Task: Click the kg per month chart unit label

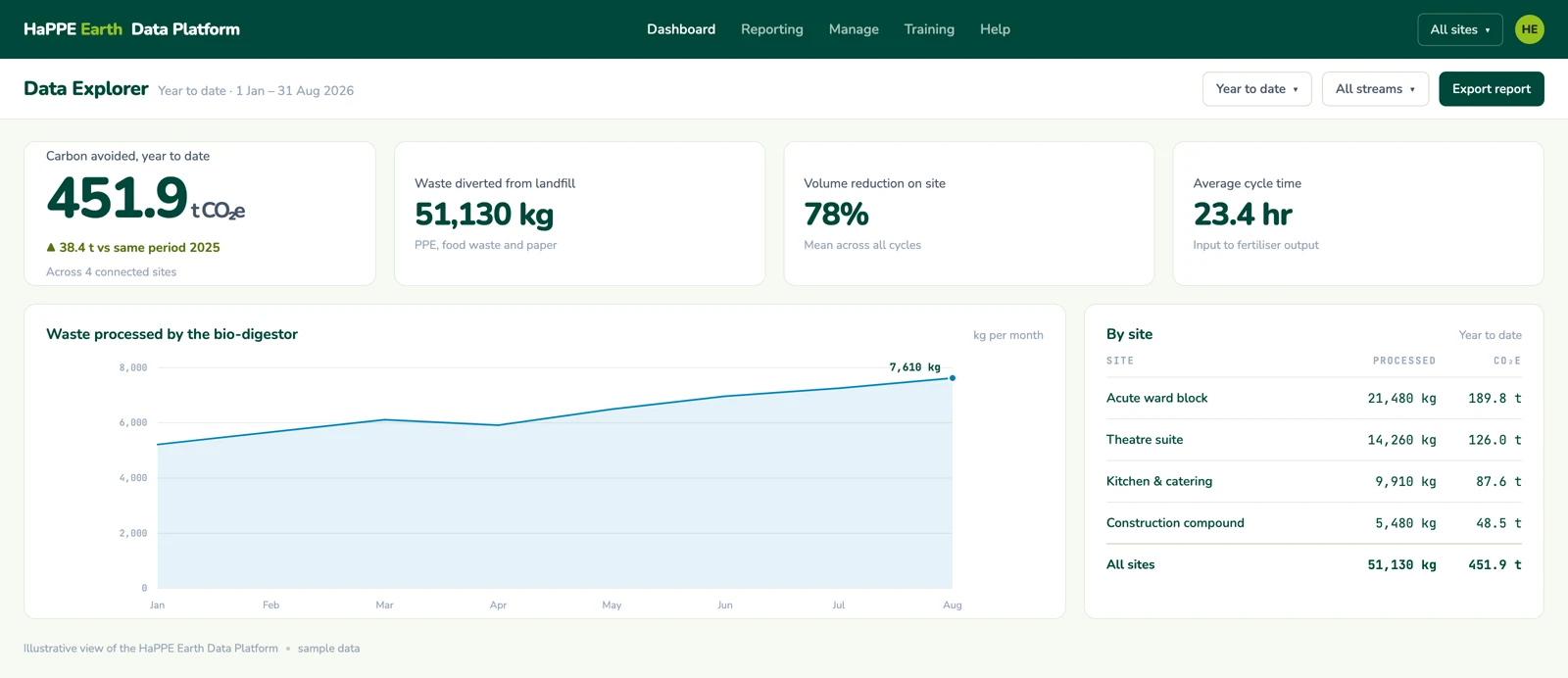Action: coord(1007,335)
